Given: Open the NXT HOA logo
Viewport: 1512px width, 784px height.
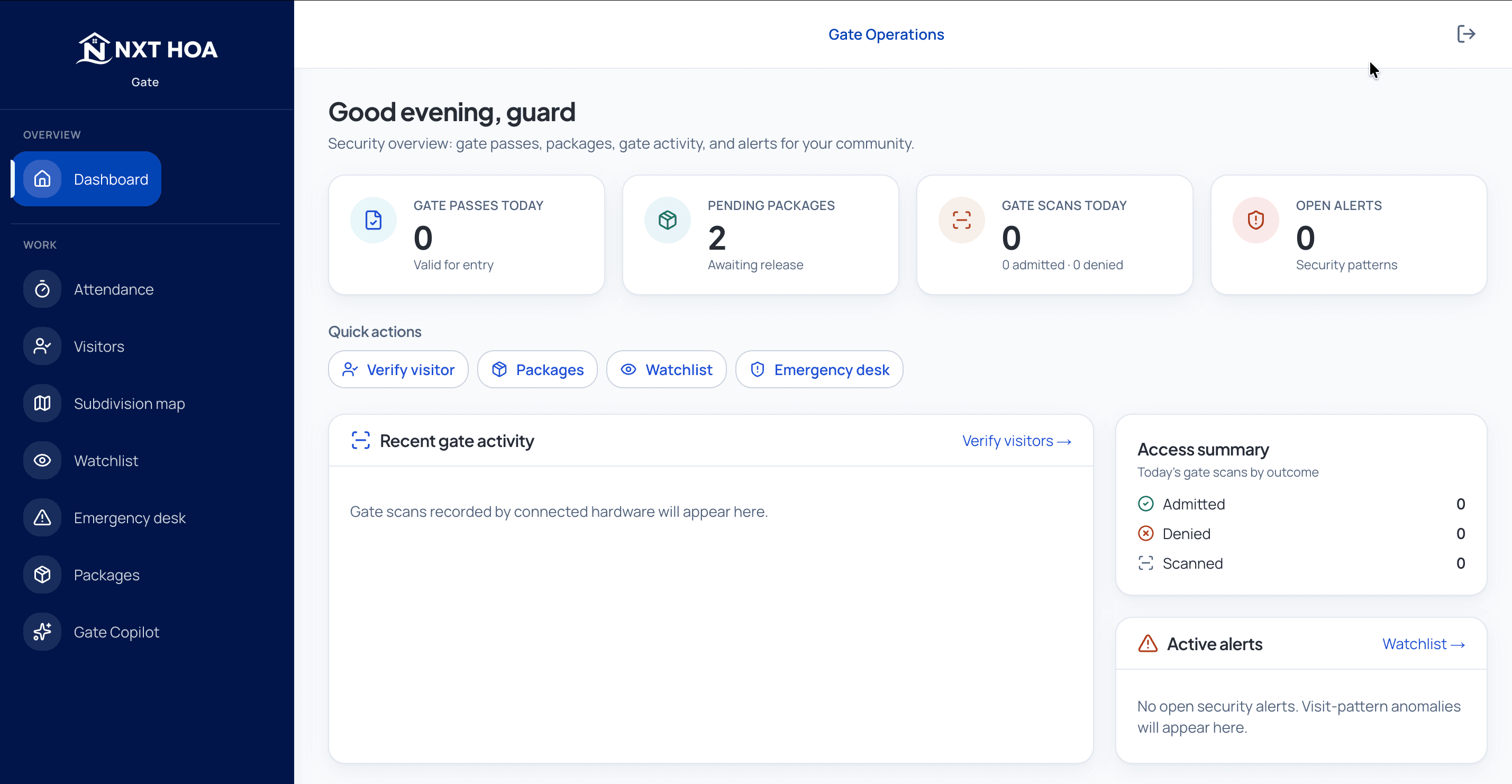Looking at the screenshot, I should pos(147,49).
